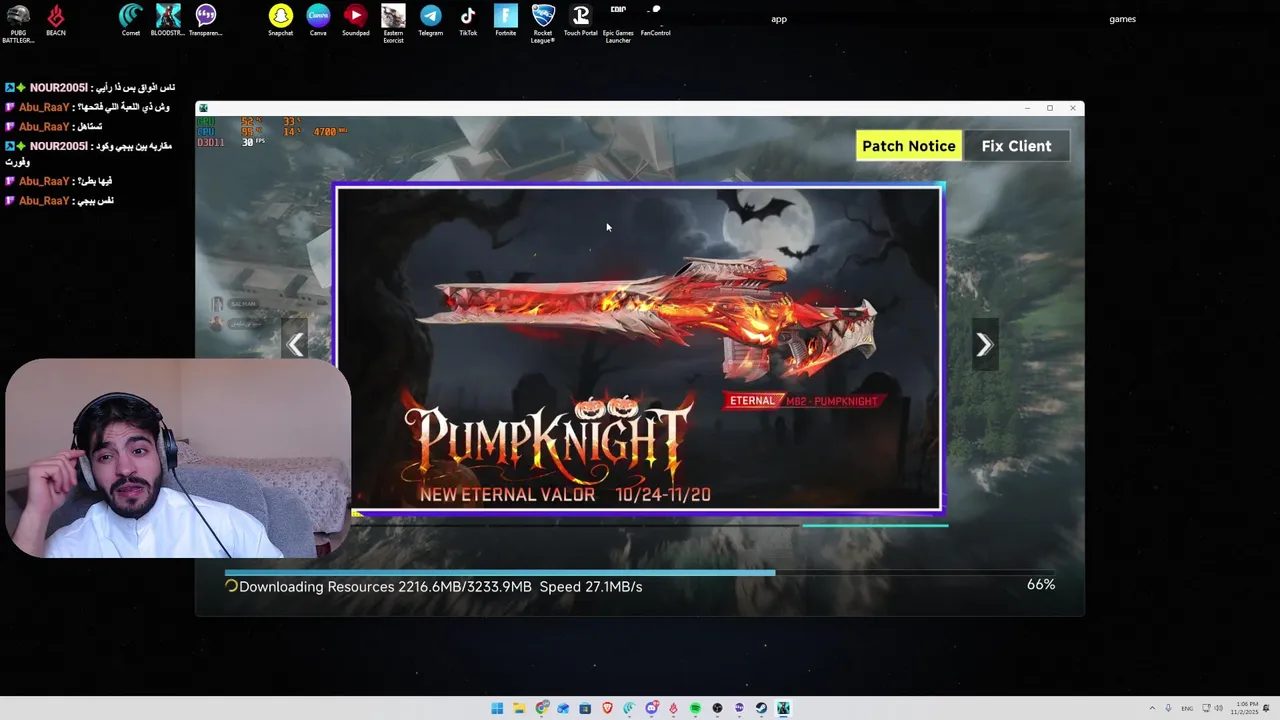The height and width of the screenshot is (720, 1280).
Task: Open Snapchat desktop shortcut
Action: click(281, 21)
